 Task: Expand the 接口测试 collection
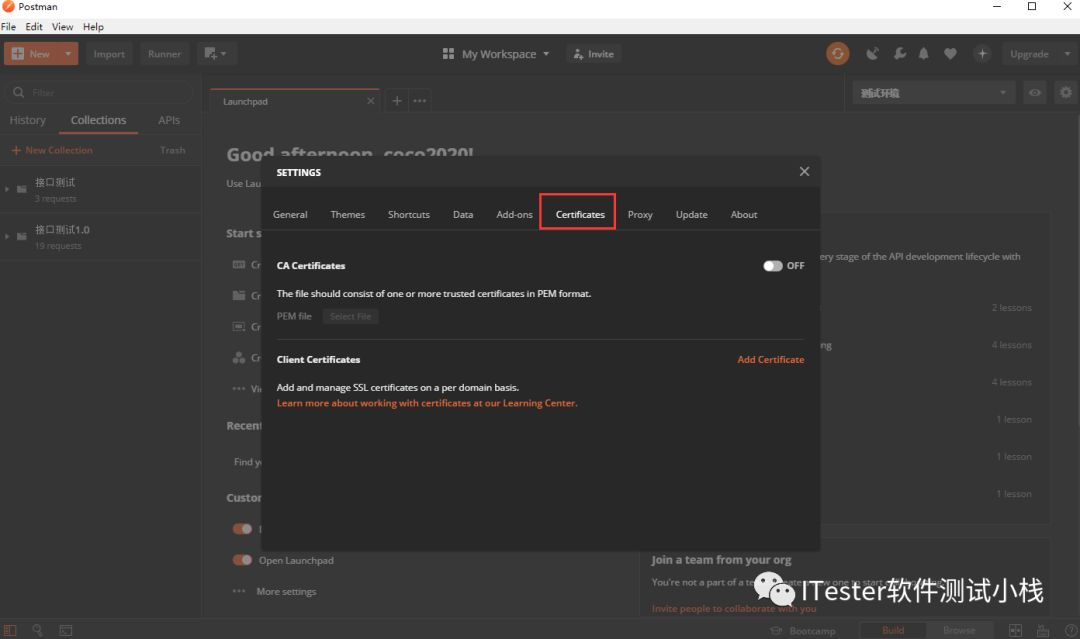(x=7, y=189)
